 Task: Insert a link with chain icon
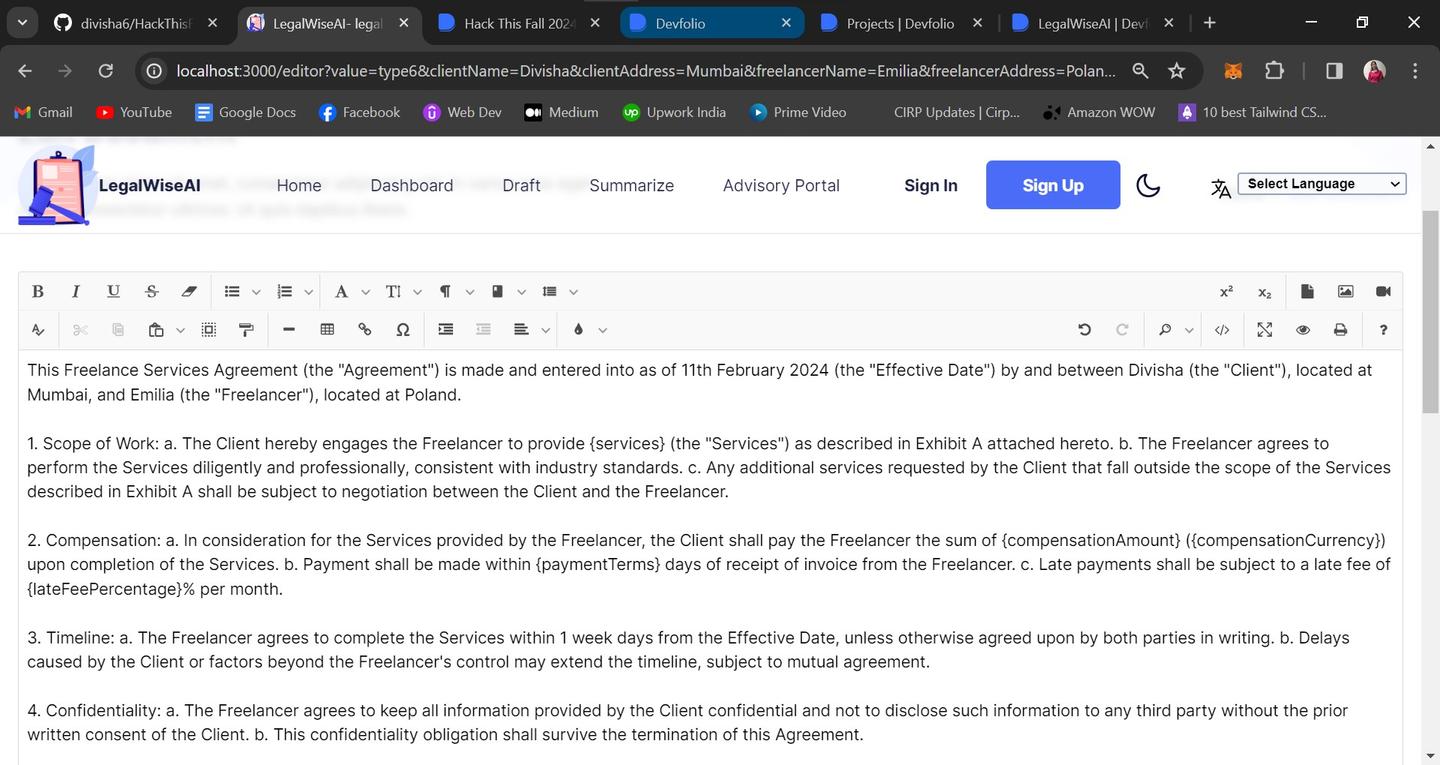tap(365, 329)
